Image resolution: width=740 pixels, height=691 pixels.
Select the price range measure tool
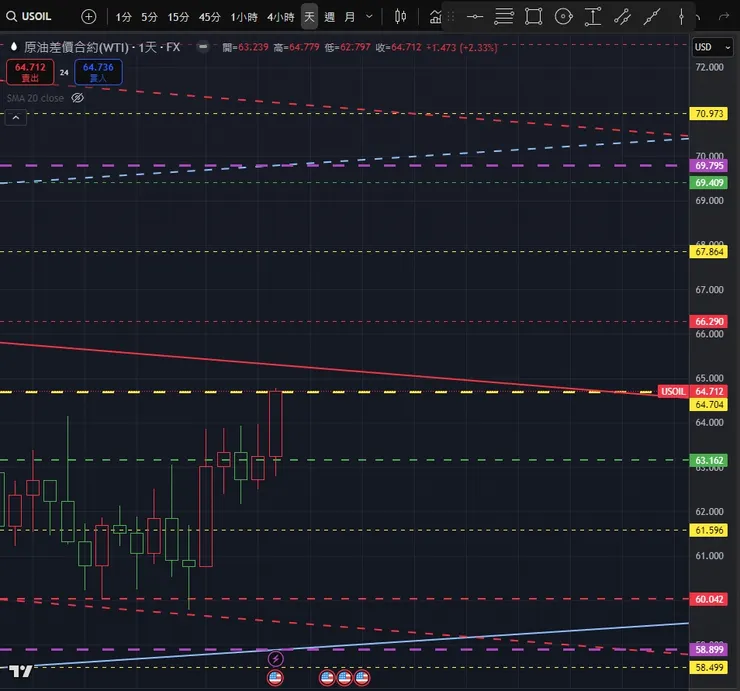[x=593, y=17]
